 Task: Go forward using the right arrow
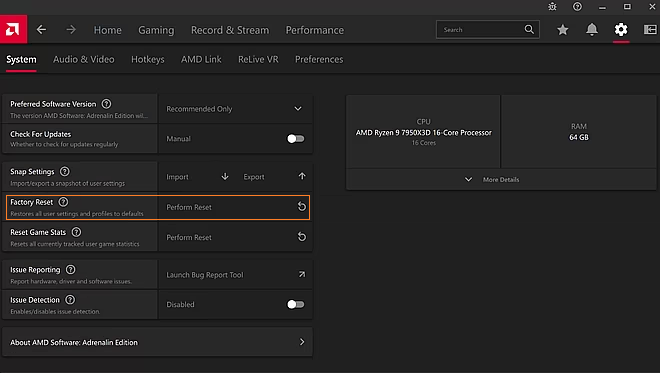click(71, 29)
